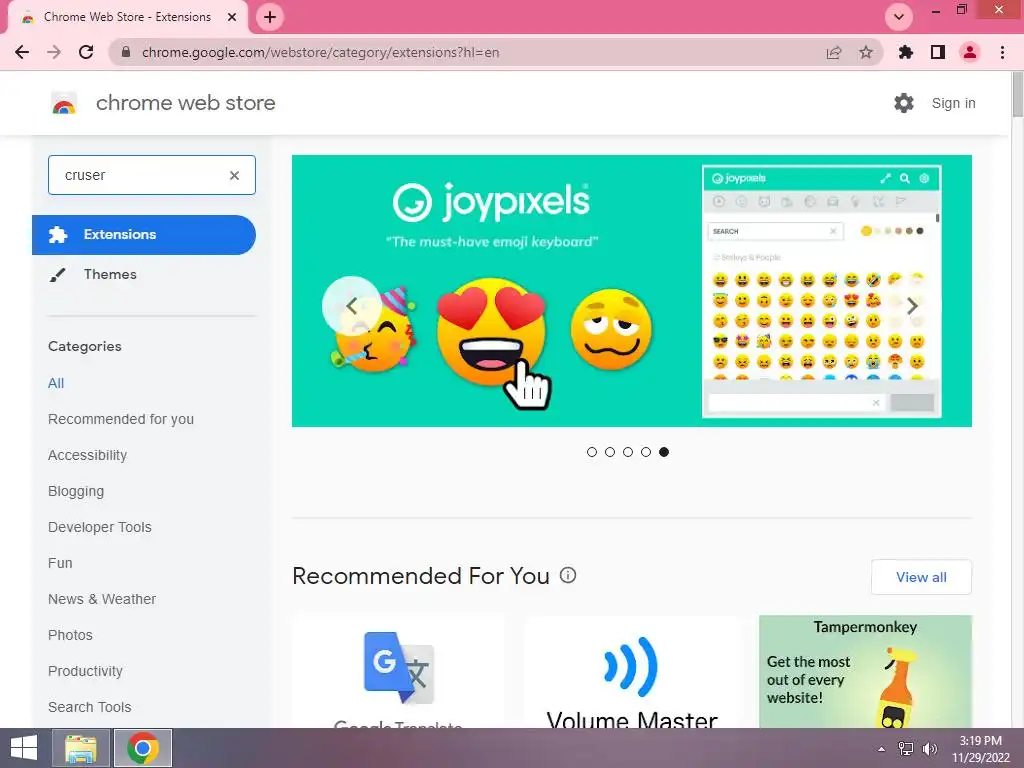Open the News & Weather category
The image size is (1024, 768).
click(x=102, y=599)
